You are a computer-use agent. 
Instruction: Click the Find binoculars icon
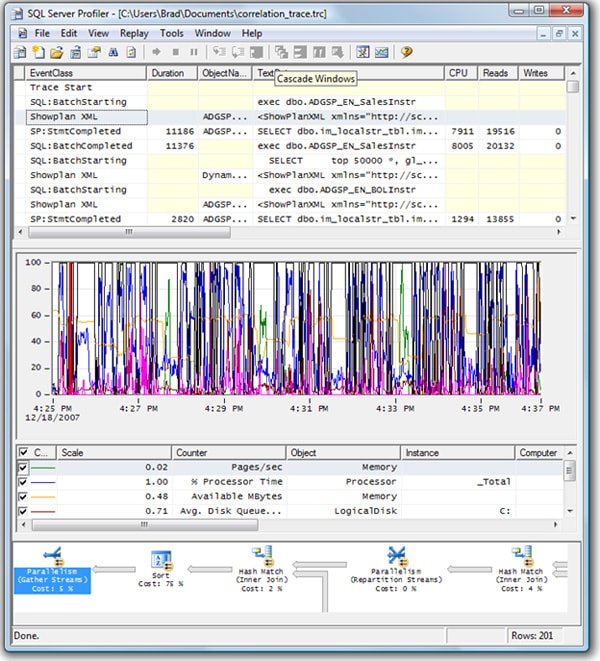coord(113,52)
